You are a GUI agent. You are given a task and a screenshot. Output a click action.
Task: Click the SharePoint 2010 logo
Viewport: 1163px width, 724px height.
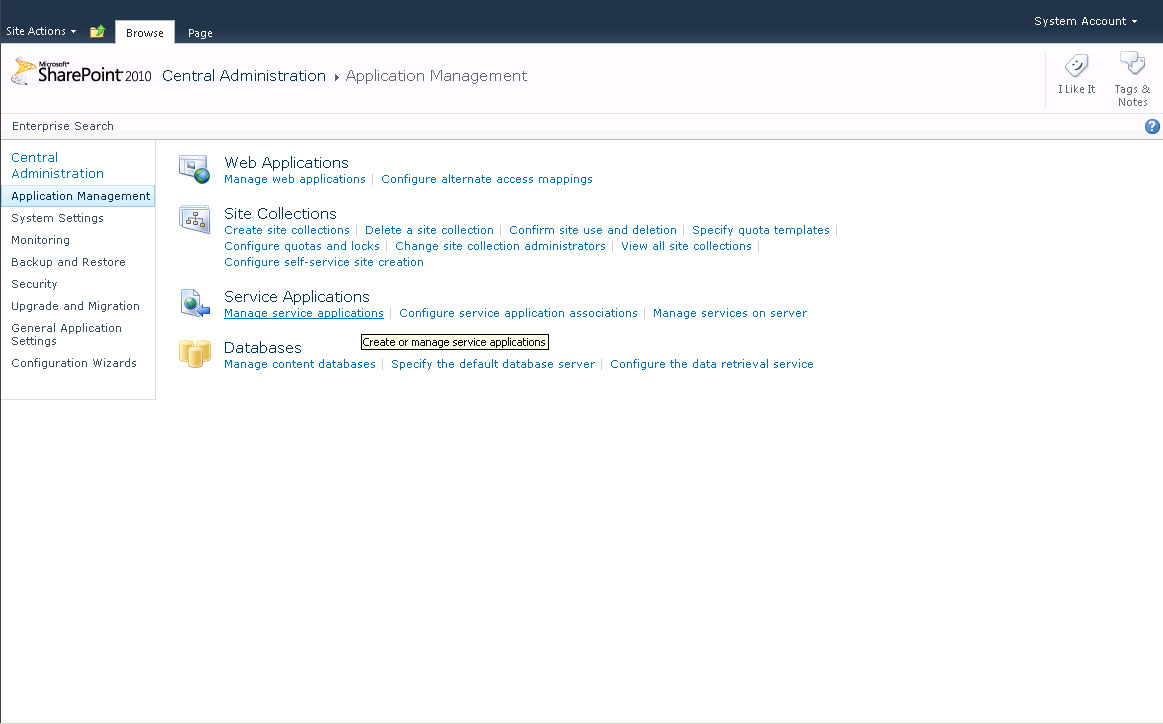point(81,72)
